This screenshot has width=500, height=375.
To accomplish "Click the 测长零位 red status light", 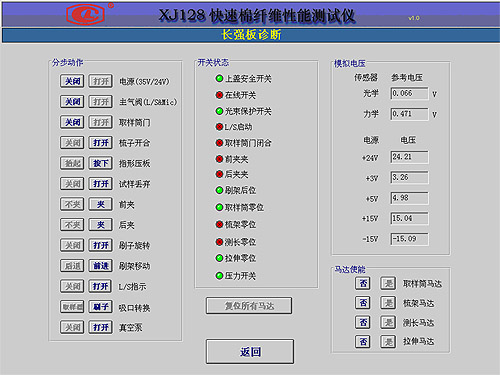I will click(x=219, y=242).
